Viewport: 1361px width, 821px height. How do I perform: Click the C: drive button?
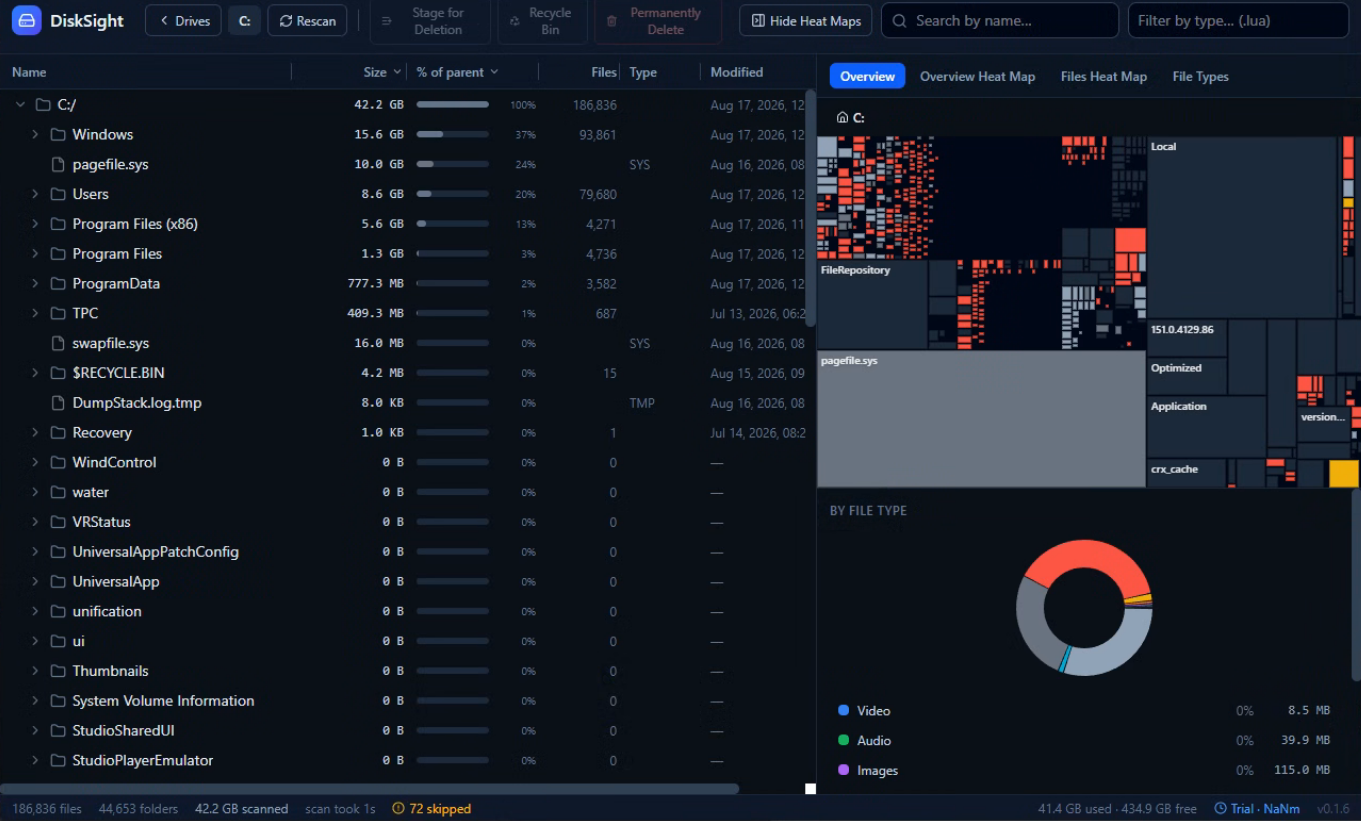click(x=244, y=20)
